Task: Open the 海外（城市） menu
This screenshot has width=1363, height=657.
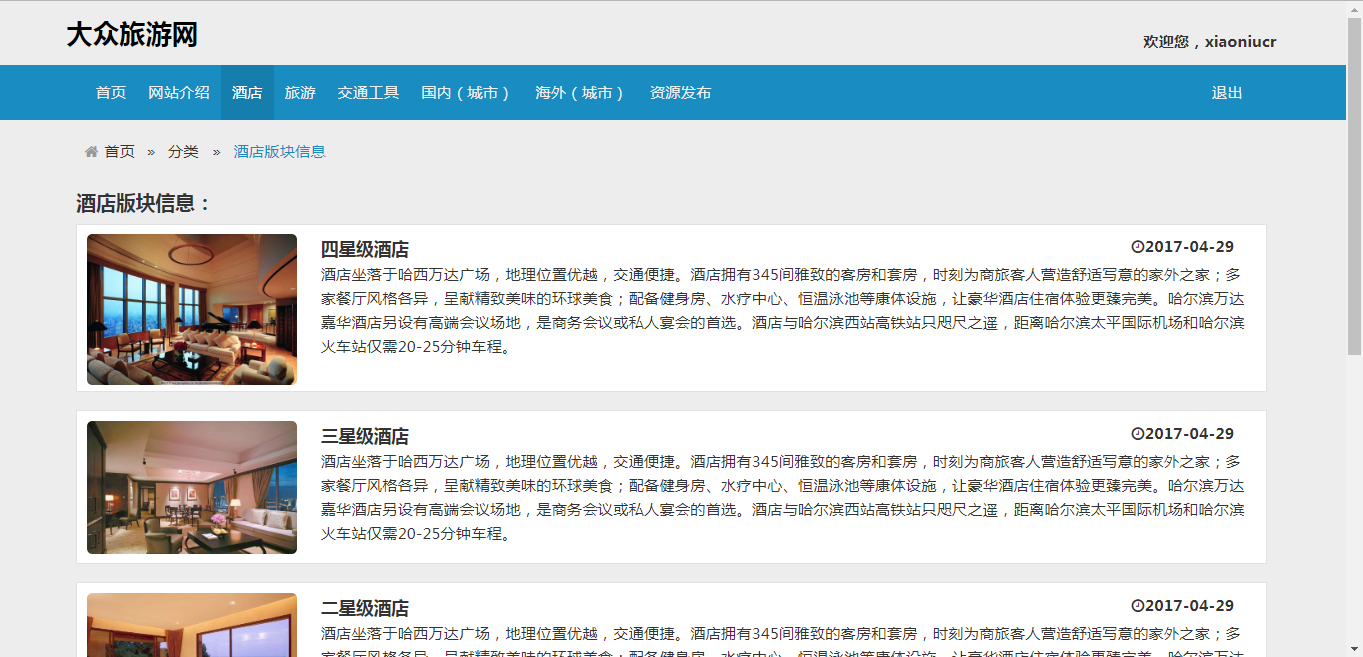Action: point(581,93)
